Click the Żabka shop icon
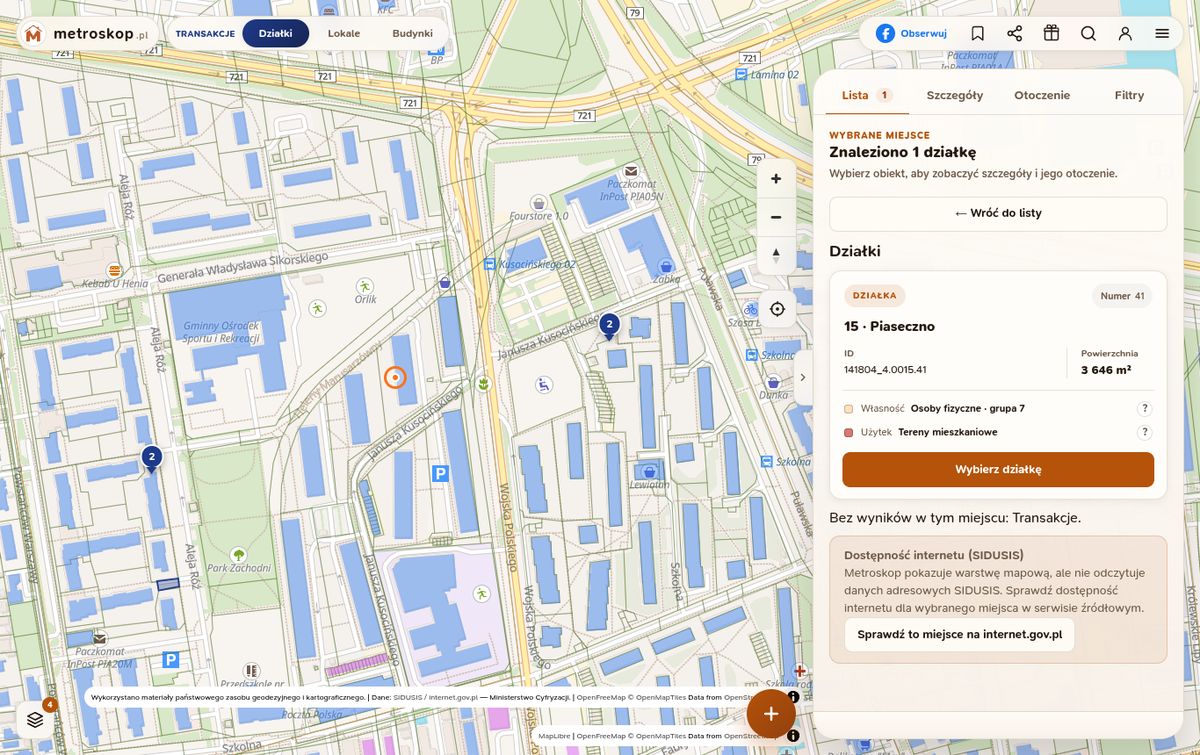 [666, 267]
